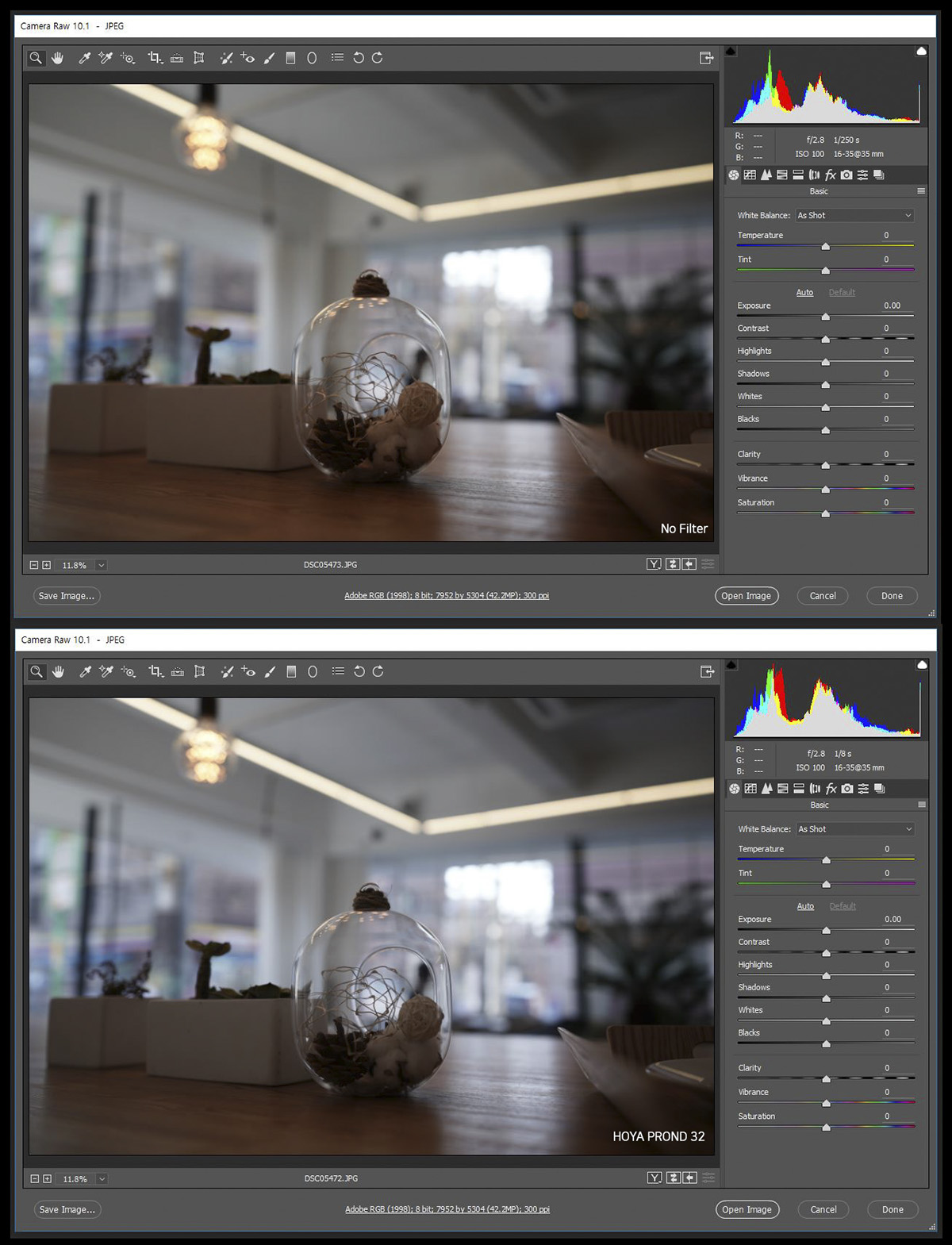
Task: Switch to the Tone Curve tab in the top window
Action: [x=750, y=175]
